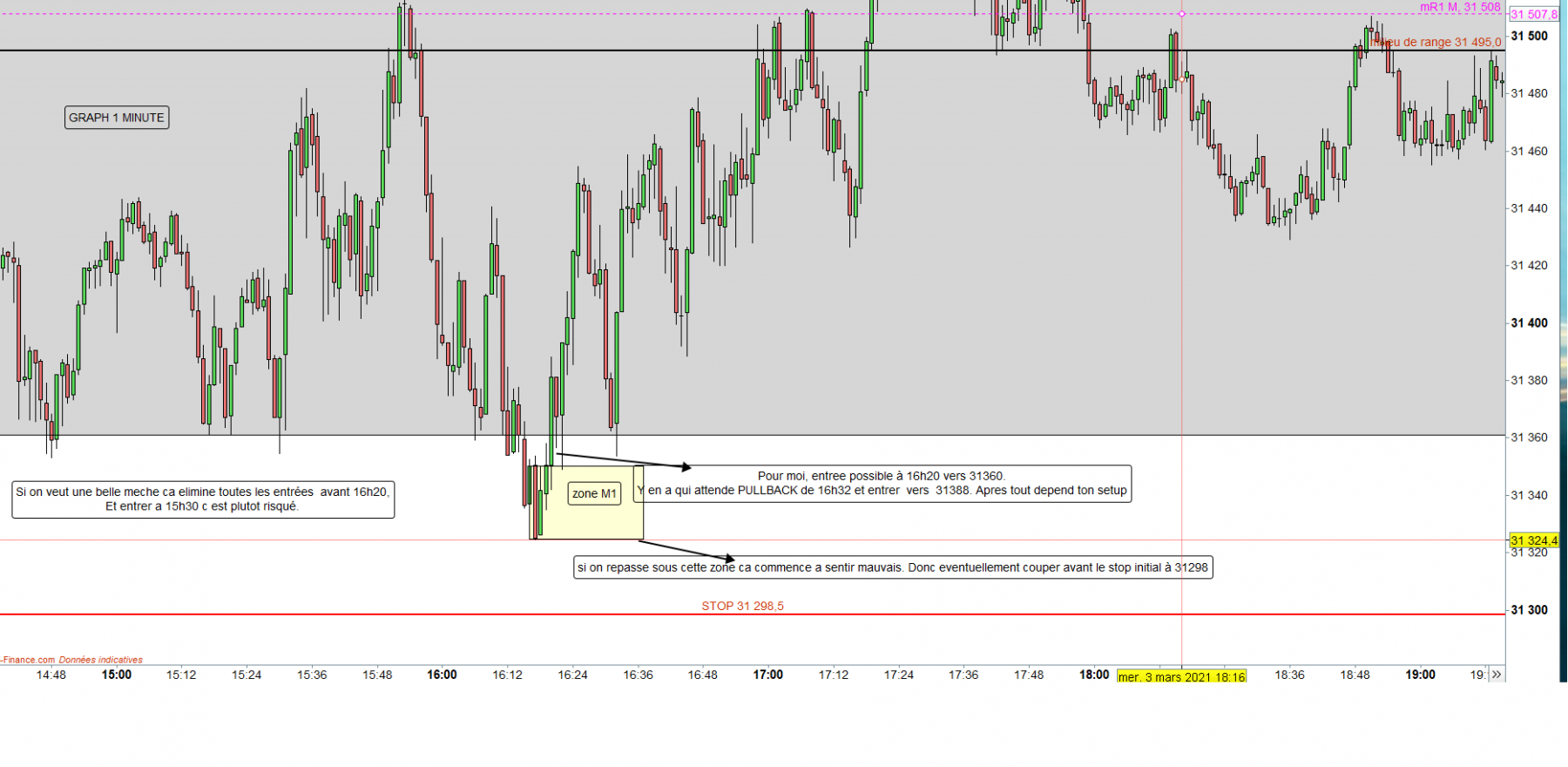Click the mR1 M, 31 508 pivot label
1568x767 pixels.
1460,7
